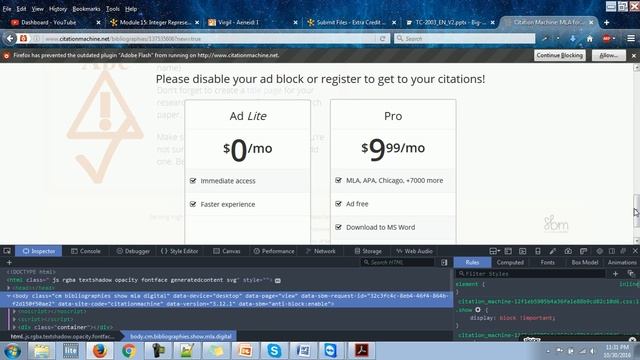Image resolution: width=640 pixels, height=360 pixels.
Task: Switch to the Dashboard - YouTube tab
Action: 56,22
